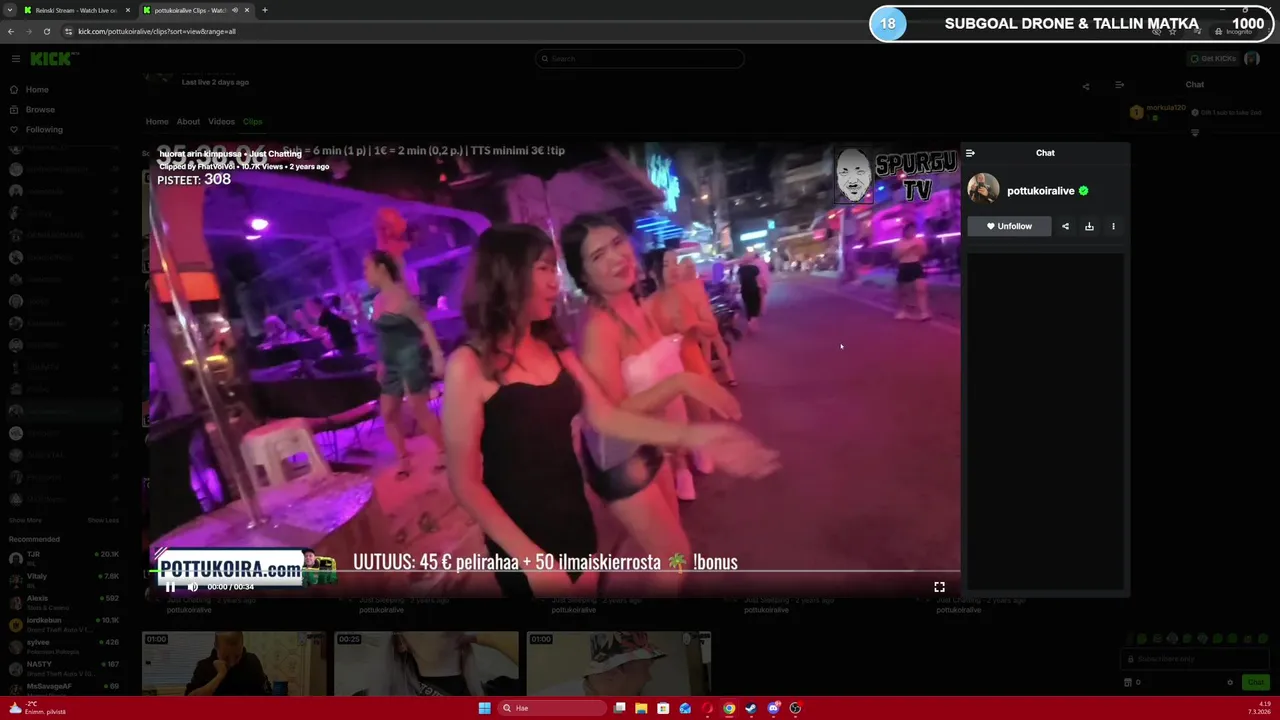Open the 00:25 clip thumbnail
The height and width of the screenshot is (720, 1280).
tap(426, 663)
